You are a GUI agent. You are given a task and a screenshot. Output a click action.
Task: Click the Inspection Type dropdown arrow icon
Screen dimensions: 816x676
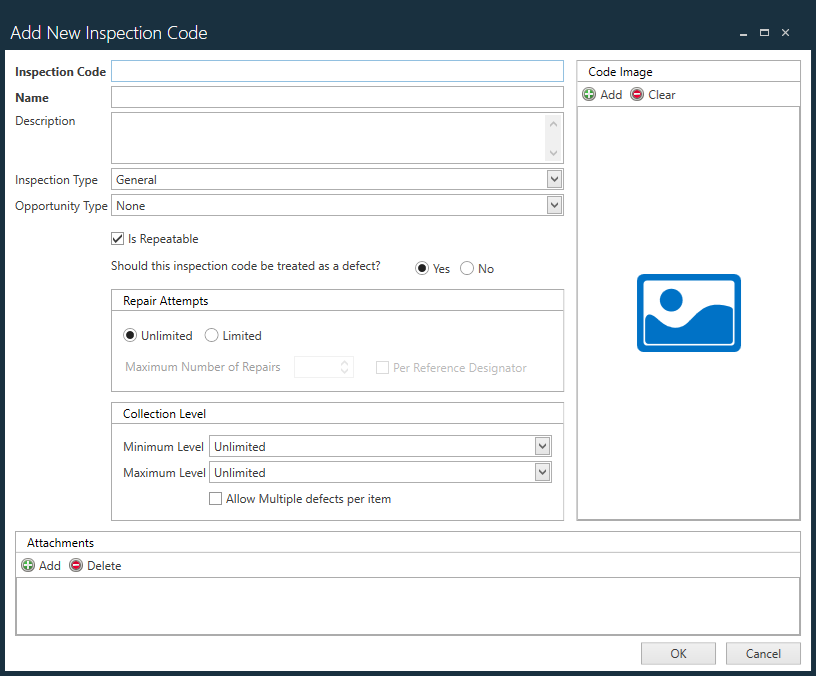(553, 179)
